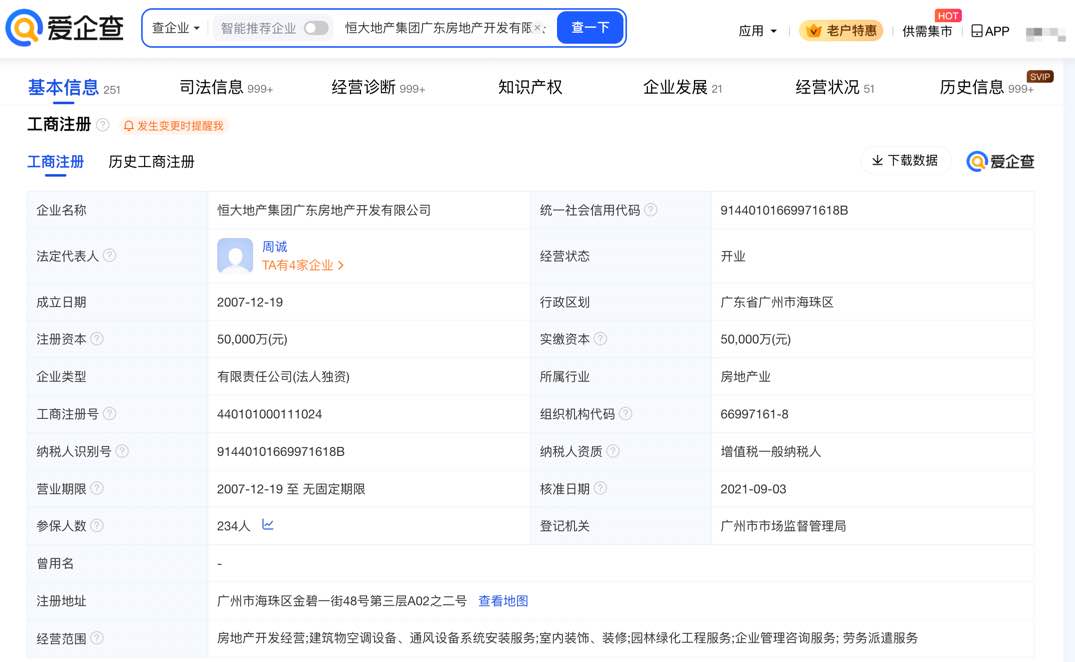Select the credit code 91440101669971618B beside 统一社会信用代码

pyautogui.click(x=784, y=210)
